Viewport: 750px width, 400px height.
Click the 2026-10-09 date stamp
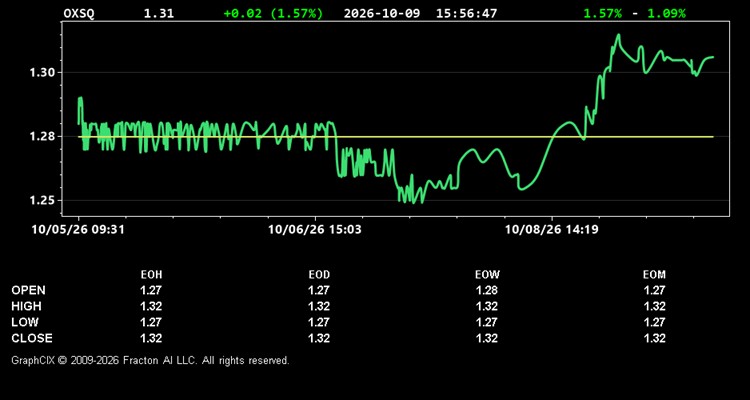click(382, 13)
